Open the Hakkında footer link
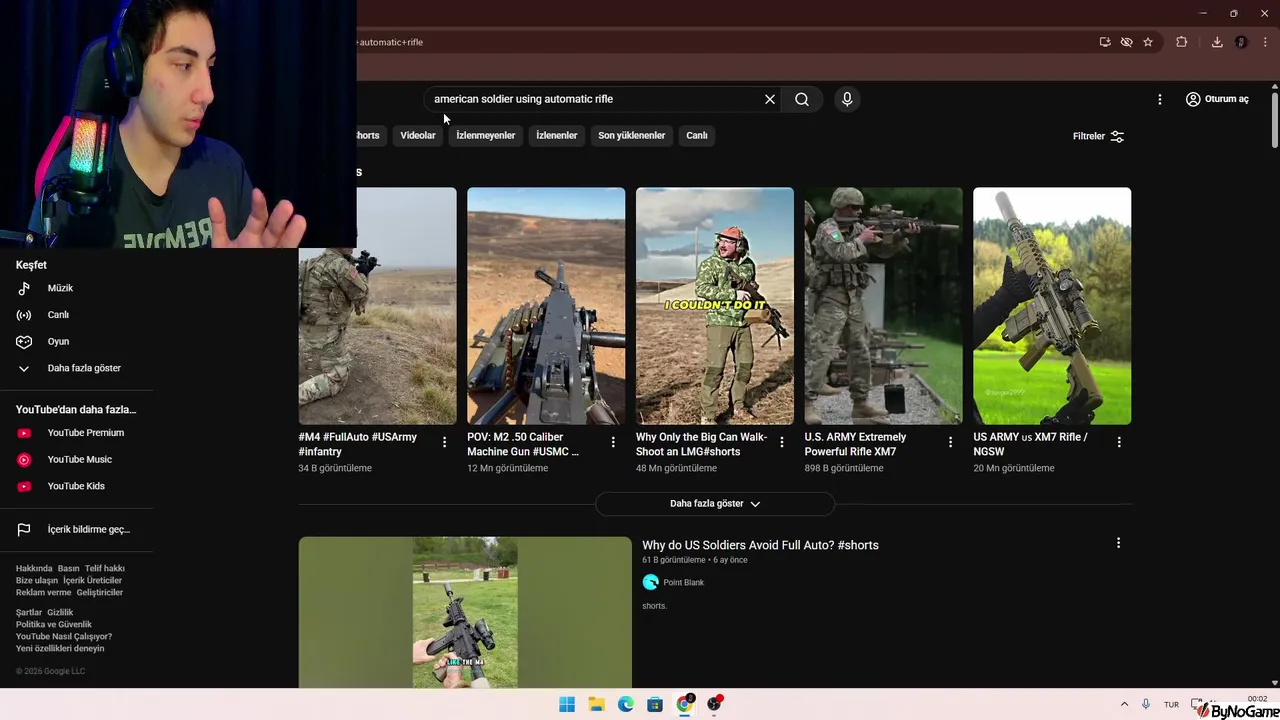This screenshot has height=720, width=1280. click(34, 569)
